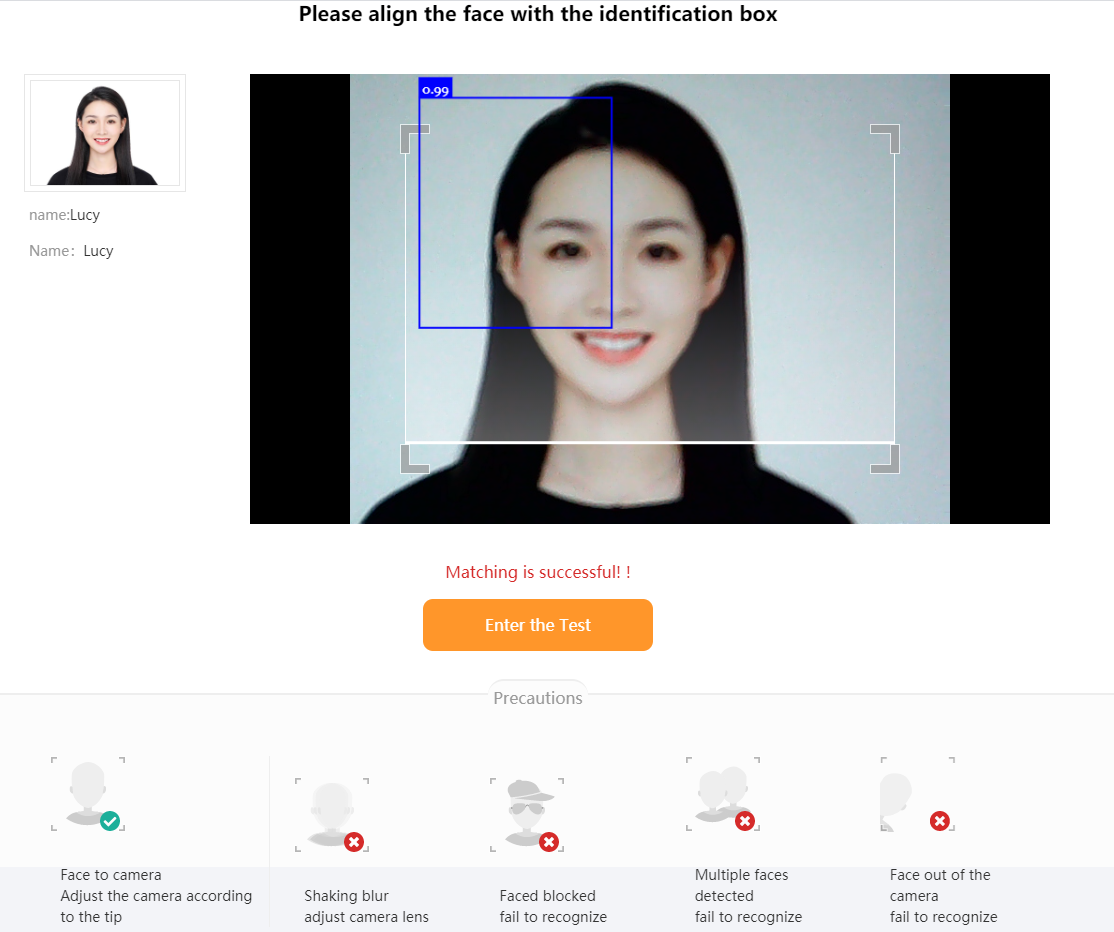Click 'Multiple faces detected' caption text
Viewport: 1114px width, 932px height.
[x=742, y=885]
